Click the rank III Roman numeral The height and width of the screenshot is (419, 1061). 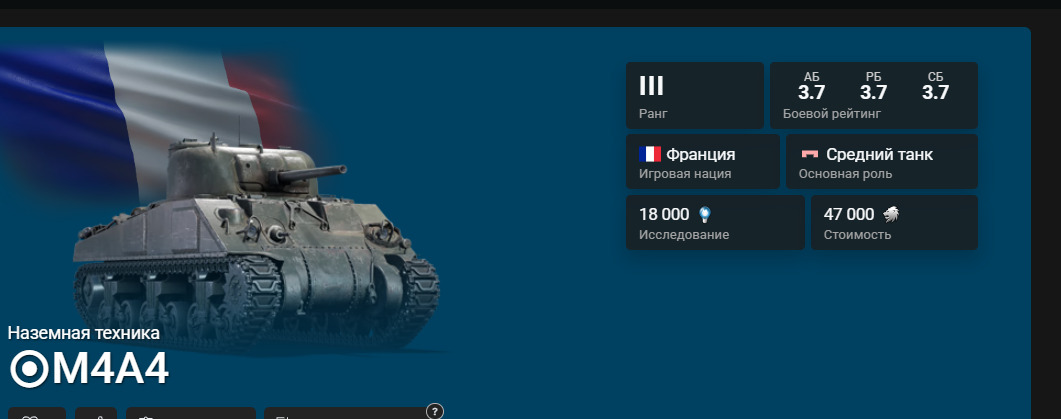pyautogui.click(x=651, y=86)
